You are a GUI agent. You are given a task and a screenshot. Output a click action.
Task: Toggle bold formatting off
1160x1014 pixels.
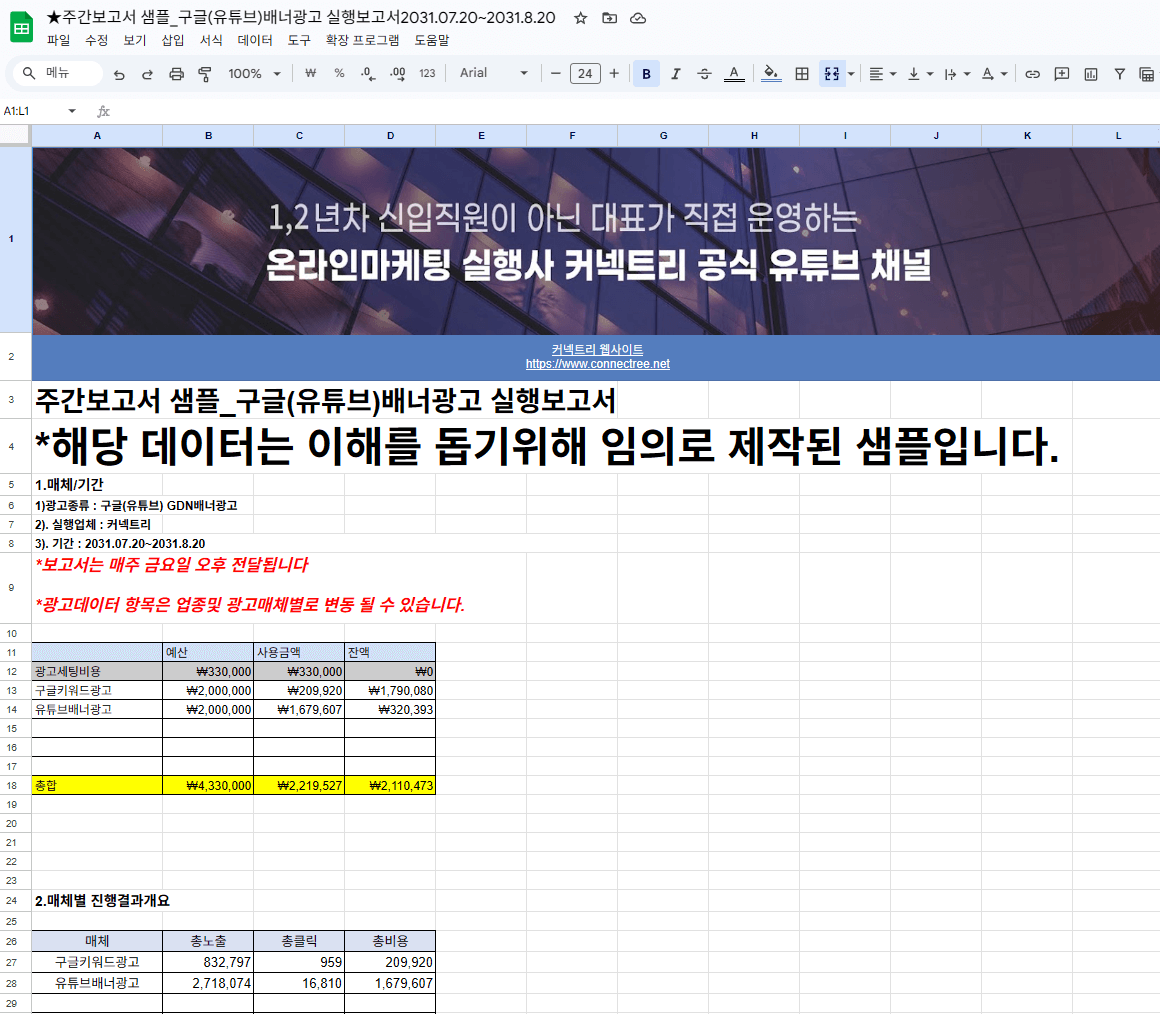(x=646, y=73)
